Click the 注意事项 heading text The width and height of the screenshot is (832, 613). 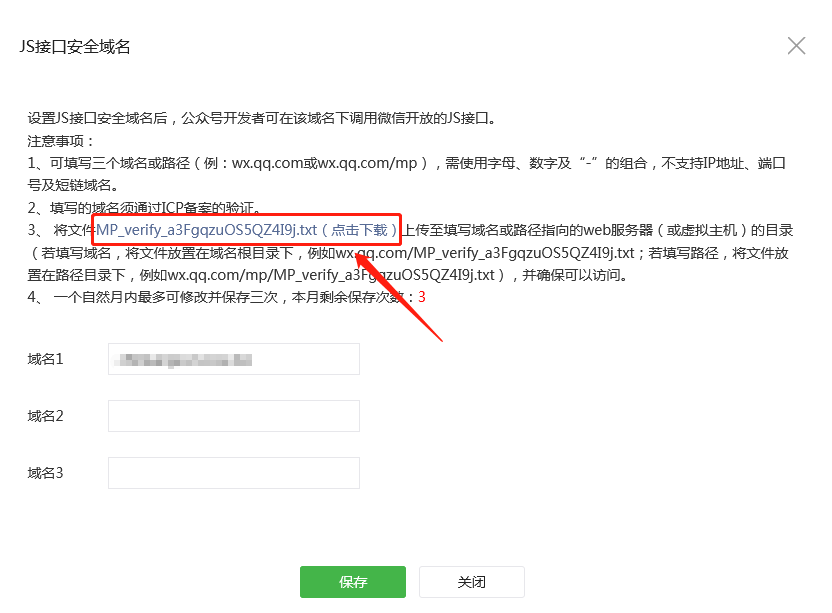[x=60, y=141]
